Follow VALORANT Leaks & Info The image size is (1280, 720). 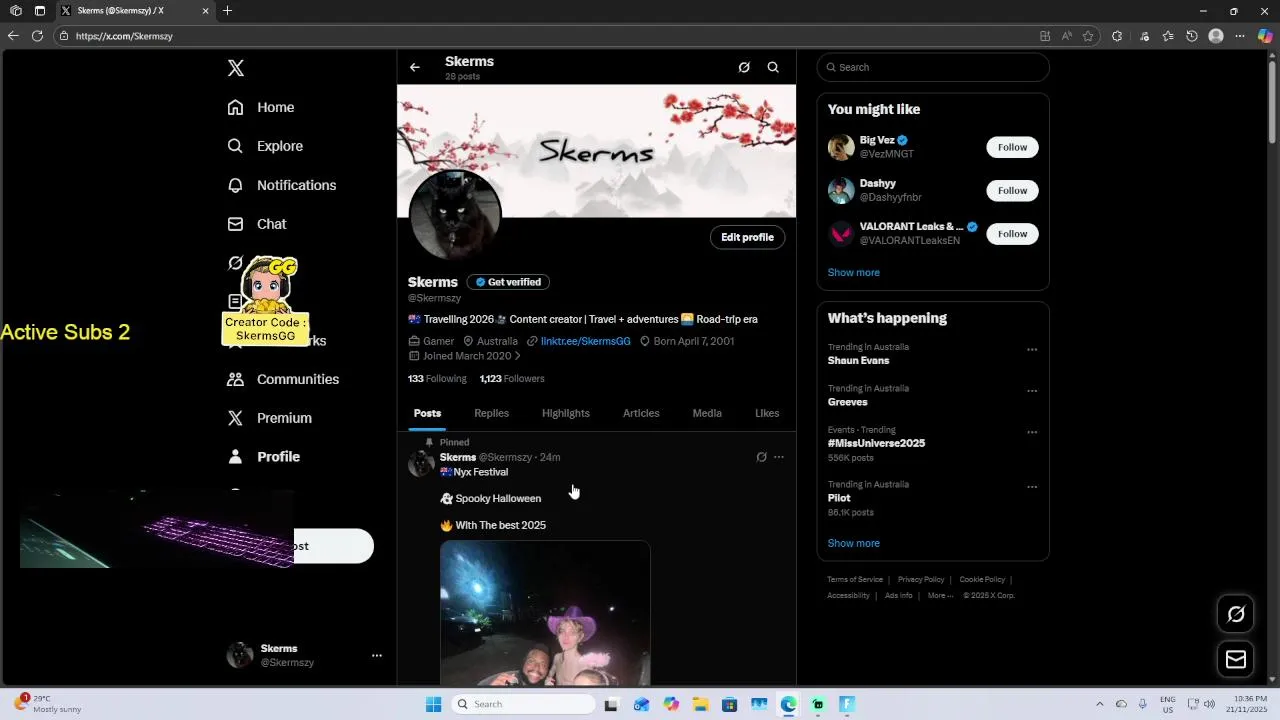pyautogui.click(x=1012, y=234)
